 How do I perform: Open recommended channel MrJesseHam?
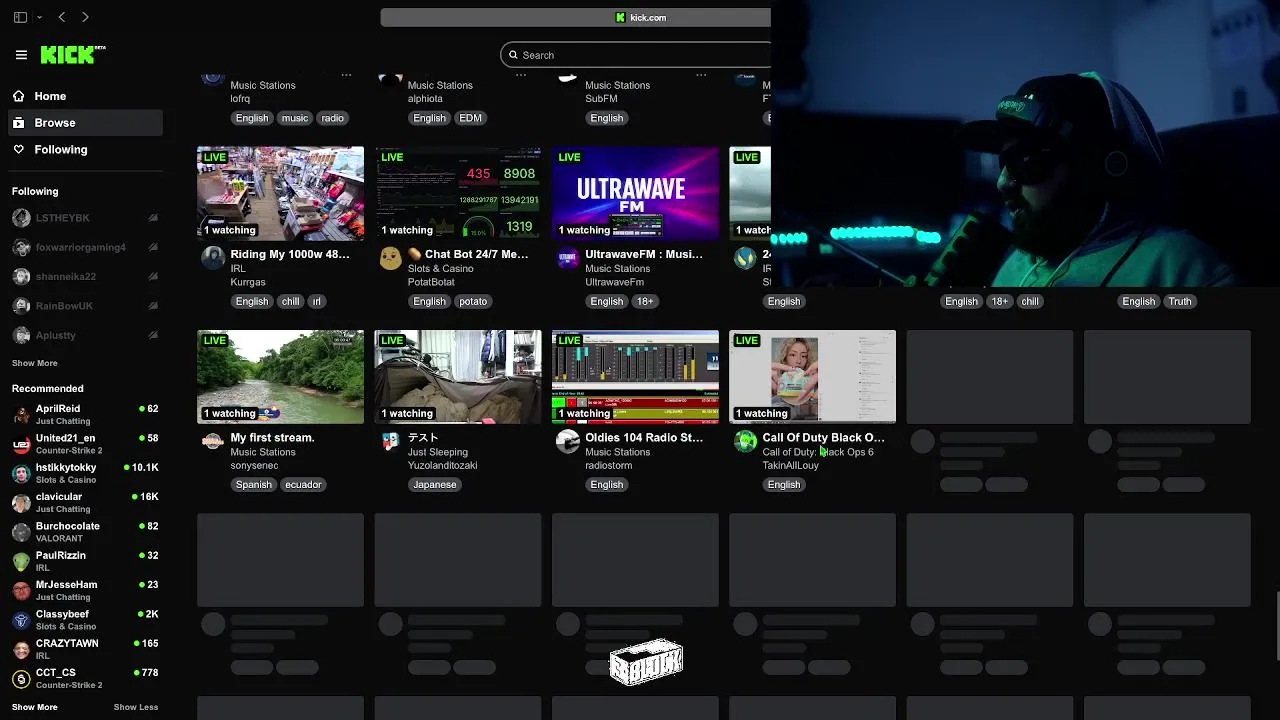[85, 590]
